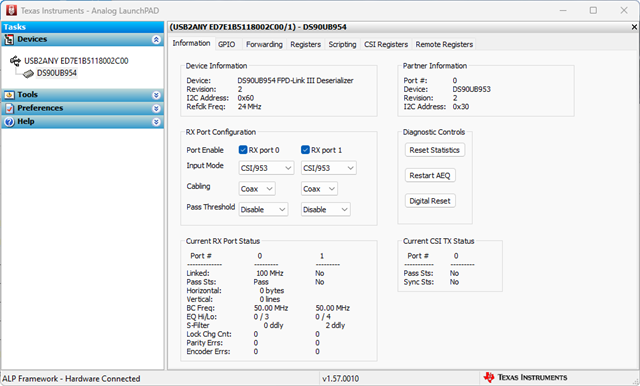The height and width of the screenshot is (386, 640).
Task: Click Linked value 100 MHz for port 0
Action: [270, 273]
